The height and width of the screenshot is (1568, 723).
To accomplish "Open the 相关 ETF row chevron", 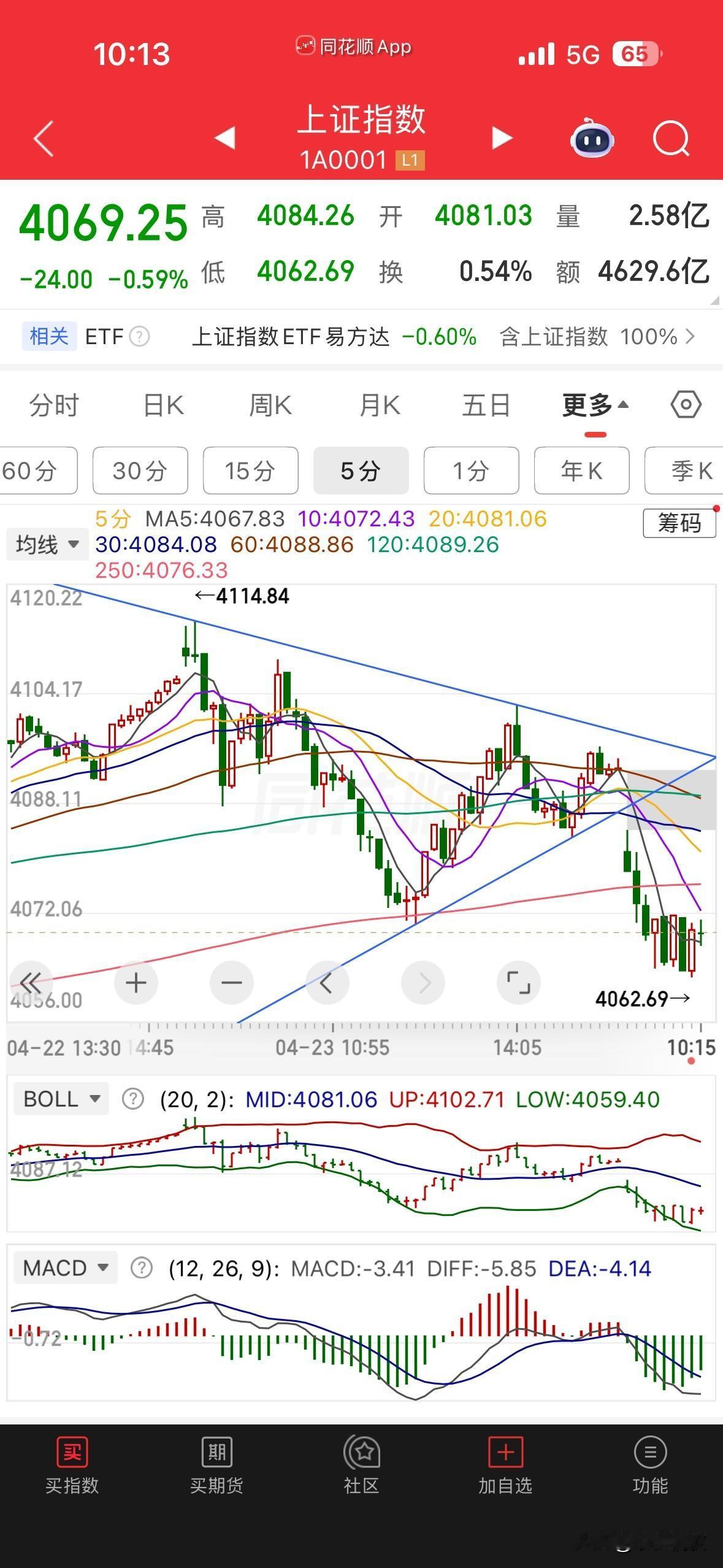I will pyautogui.click(x=690, y=336).
